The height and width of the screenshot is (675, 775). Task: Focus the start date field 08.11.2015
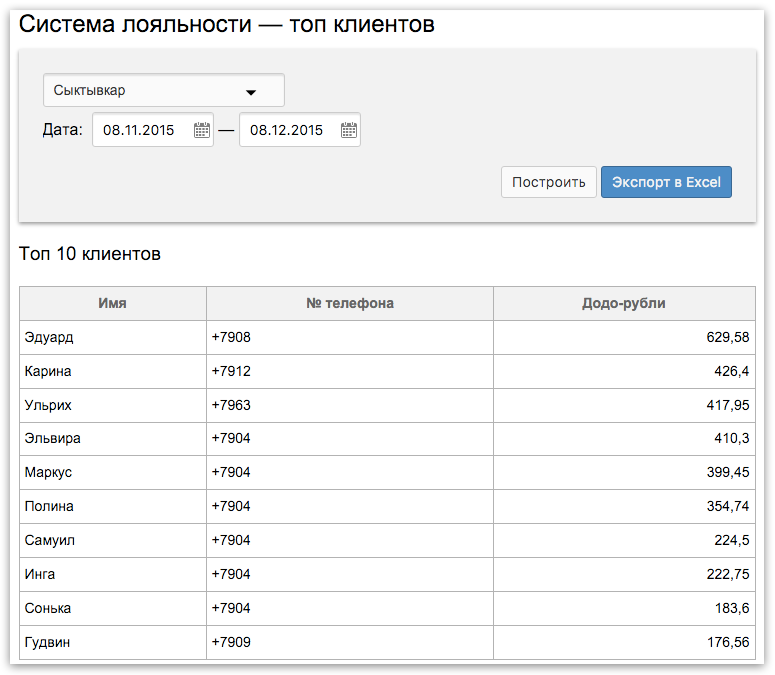(153, 129)
